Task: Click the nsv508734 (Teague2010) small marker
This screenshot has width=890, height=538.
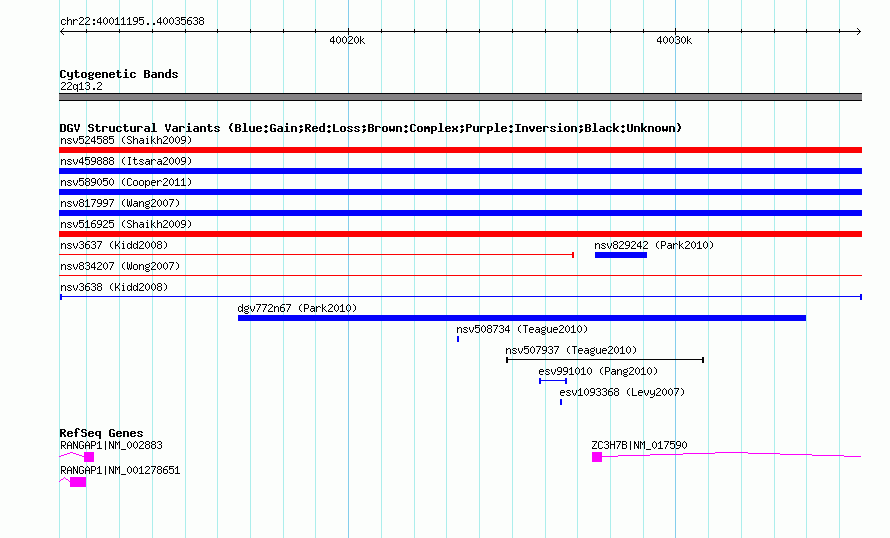Action: tap(458, 339)
